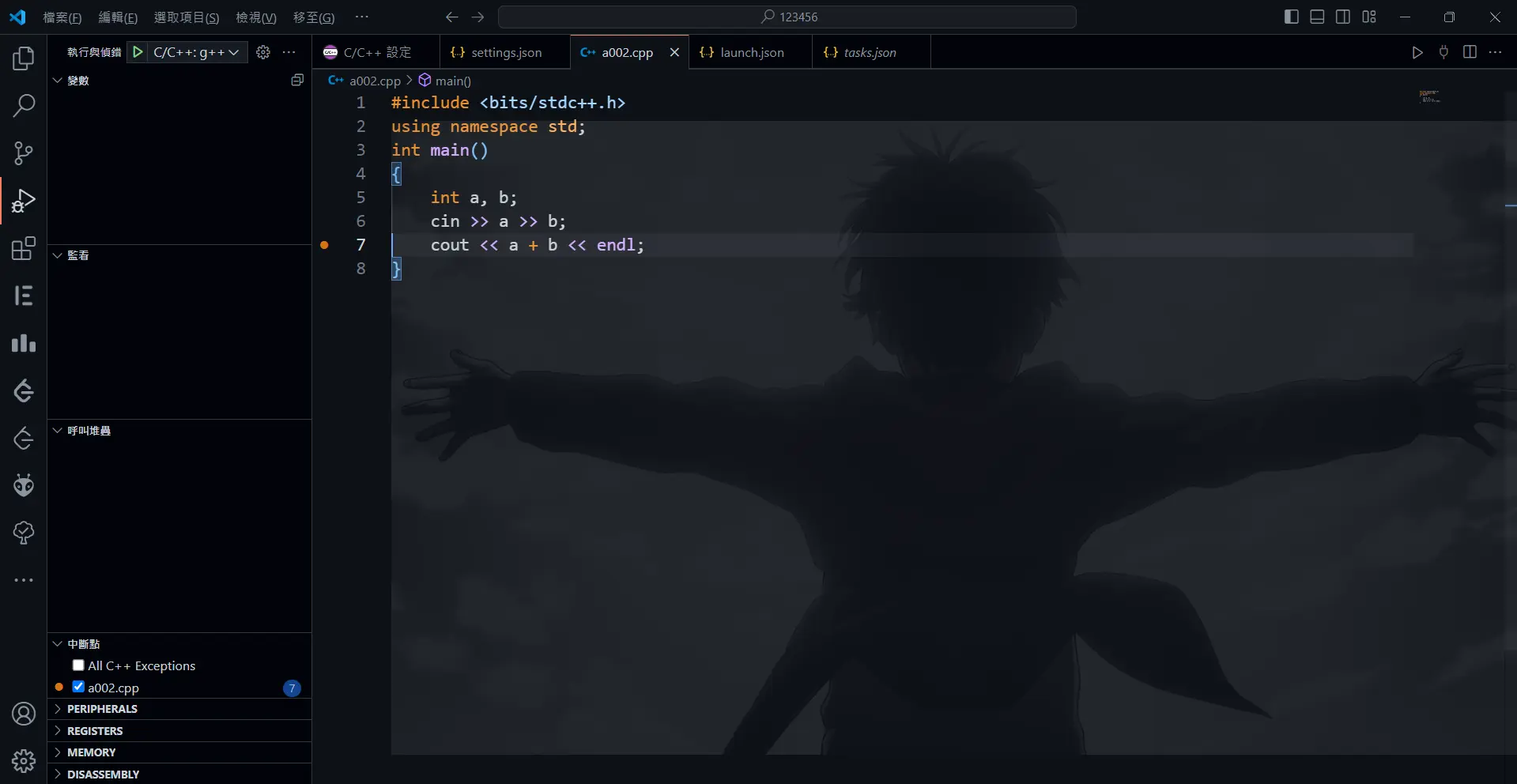Open the Accounts icon in activity bar
The width and height of the screenshot is (1517, 784).
(x=24, y=714)
